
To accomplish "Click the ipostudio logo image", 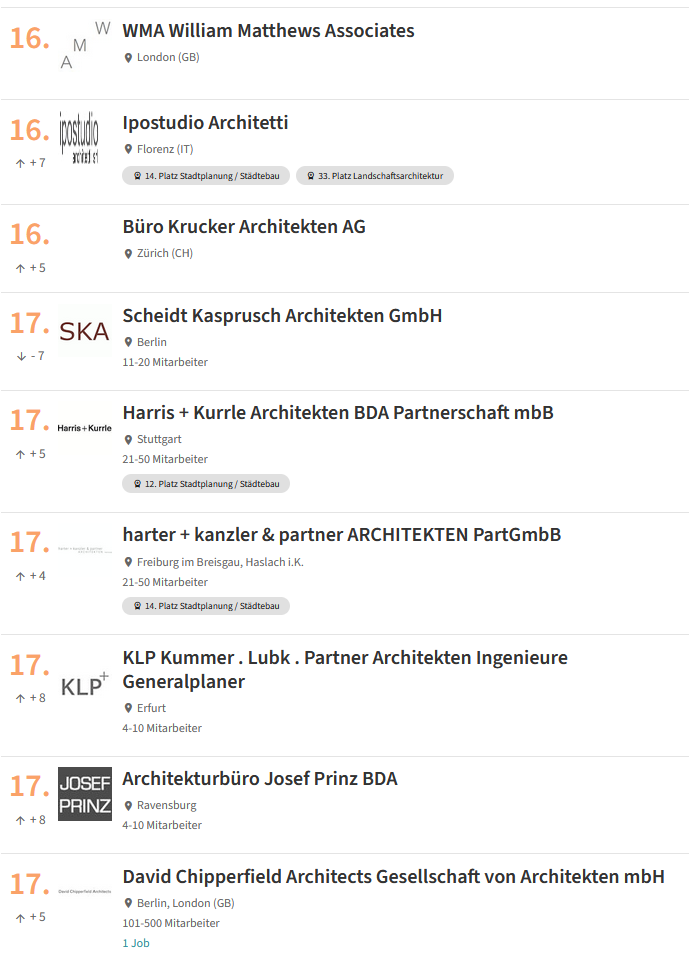I will (80, 138).
